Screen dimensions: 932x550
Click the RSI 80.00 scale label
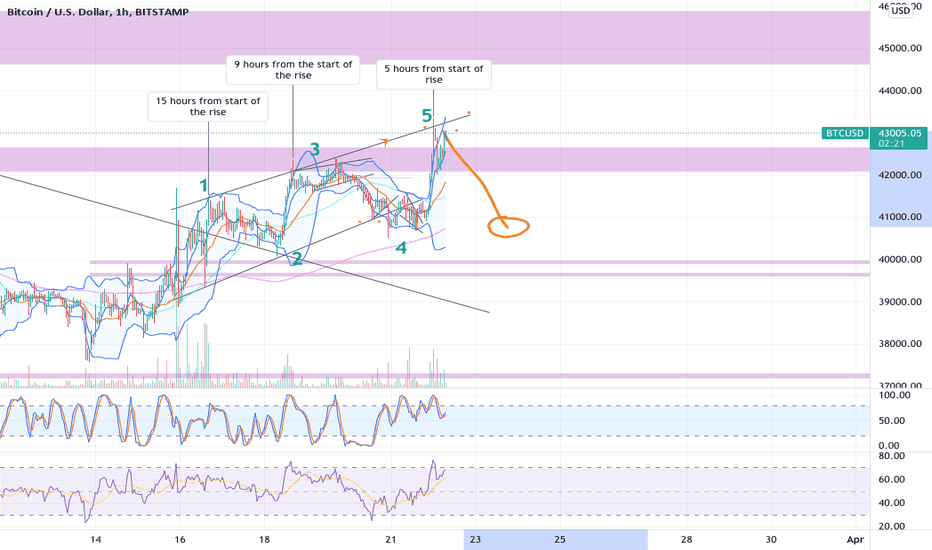pos(892,456)
